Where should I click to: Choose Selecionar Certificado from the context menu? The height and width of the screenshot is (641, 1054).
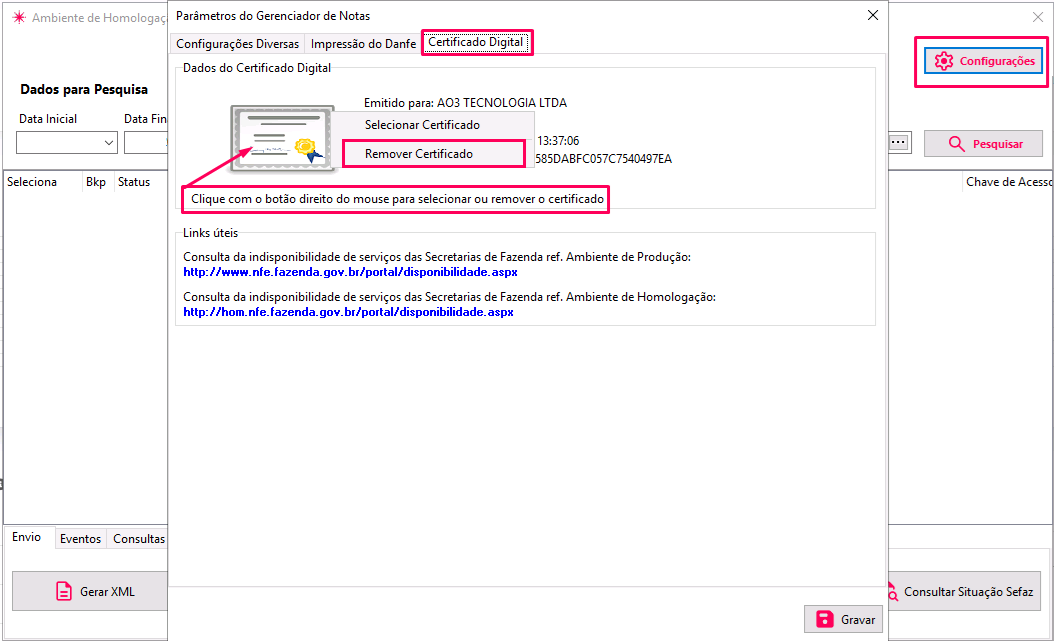point(422,125)
